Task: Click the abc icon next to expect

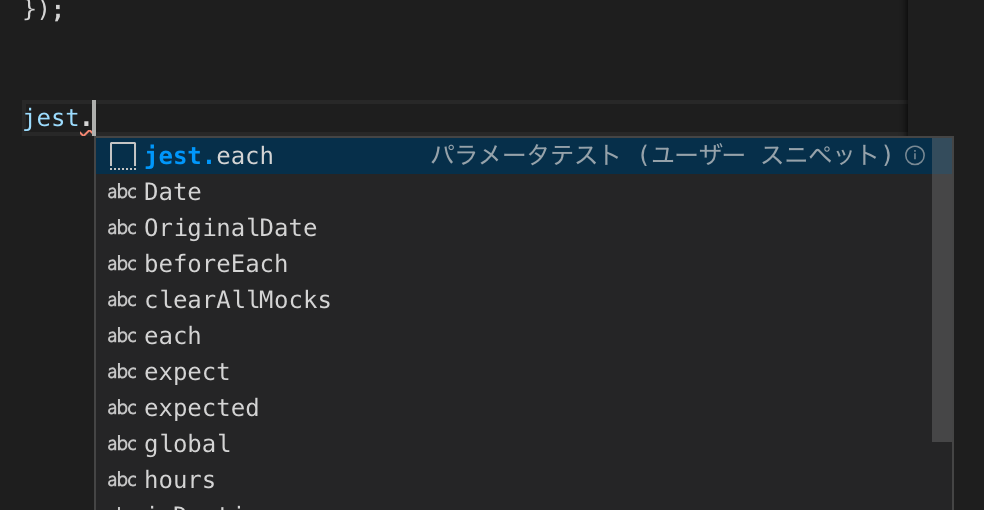Action: coord(122,372)
